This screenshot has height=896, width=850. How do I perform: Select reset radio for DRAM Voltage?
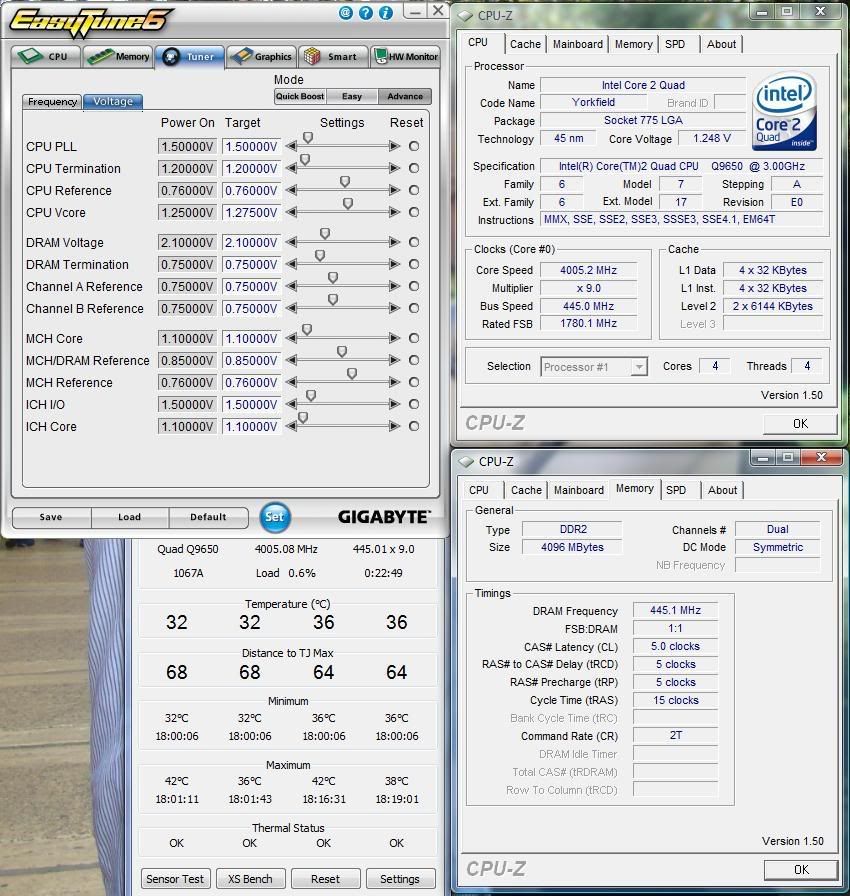414,242
